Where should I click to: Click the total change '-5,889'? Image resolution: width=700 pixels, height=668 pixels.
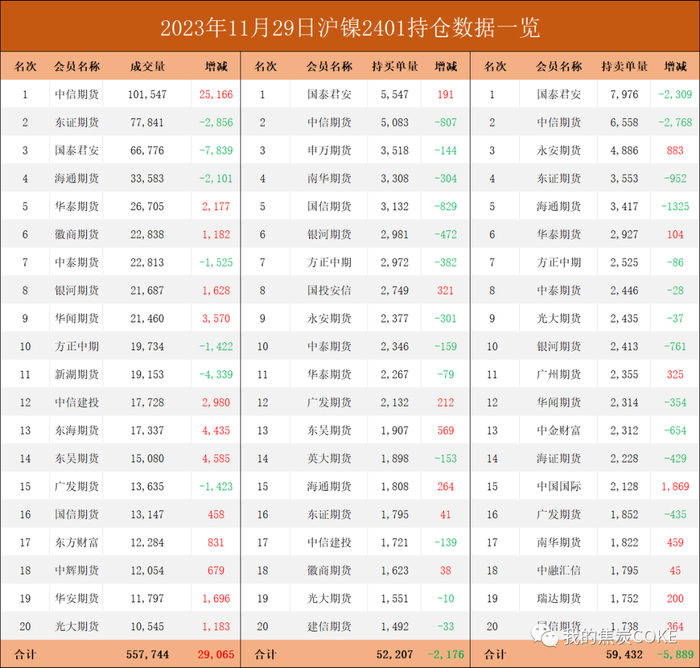(675, 655)
